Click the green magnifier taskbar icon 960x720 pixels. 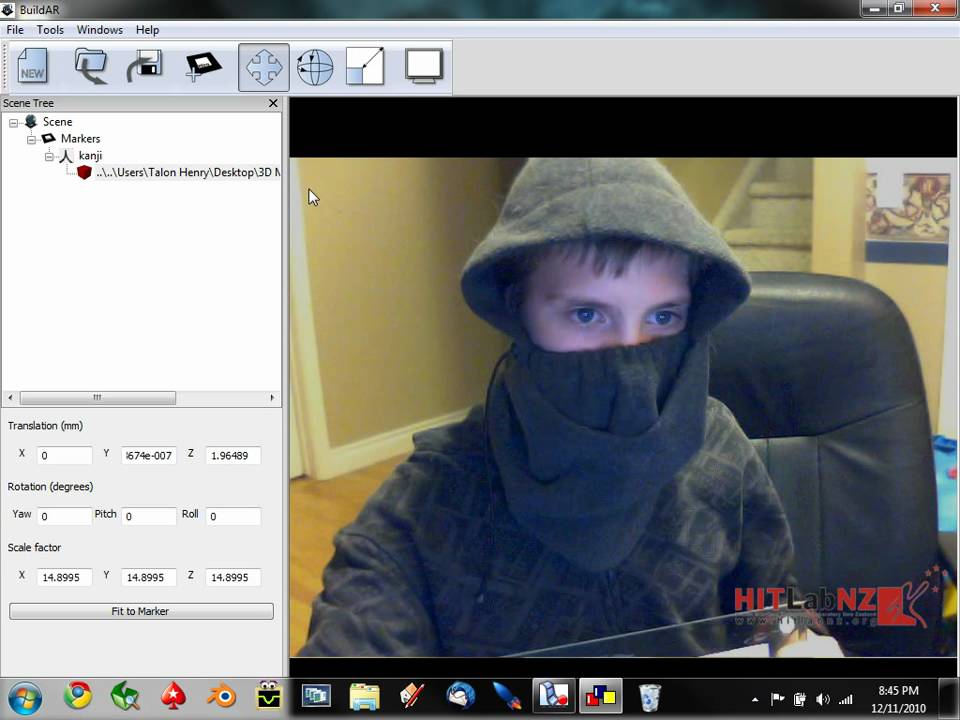point(126,697)
